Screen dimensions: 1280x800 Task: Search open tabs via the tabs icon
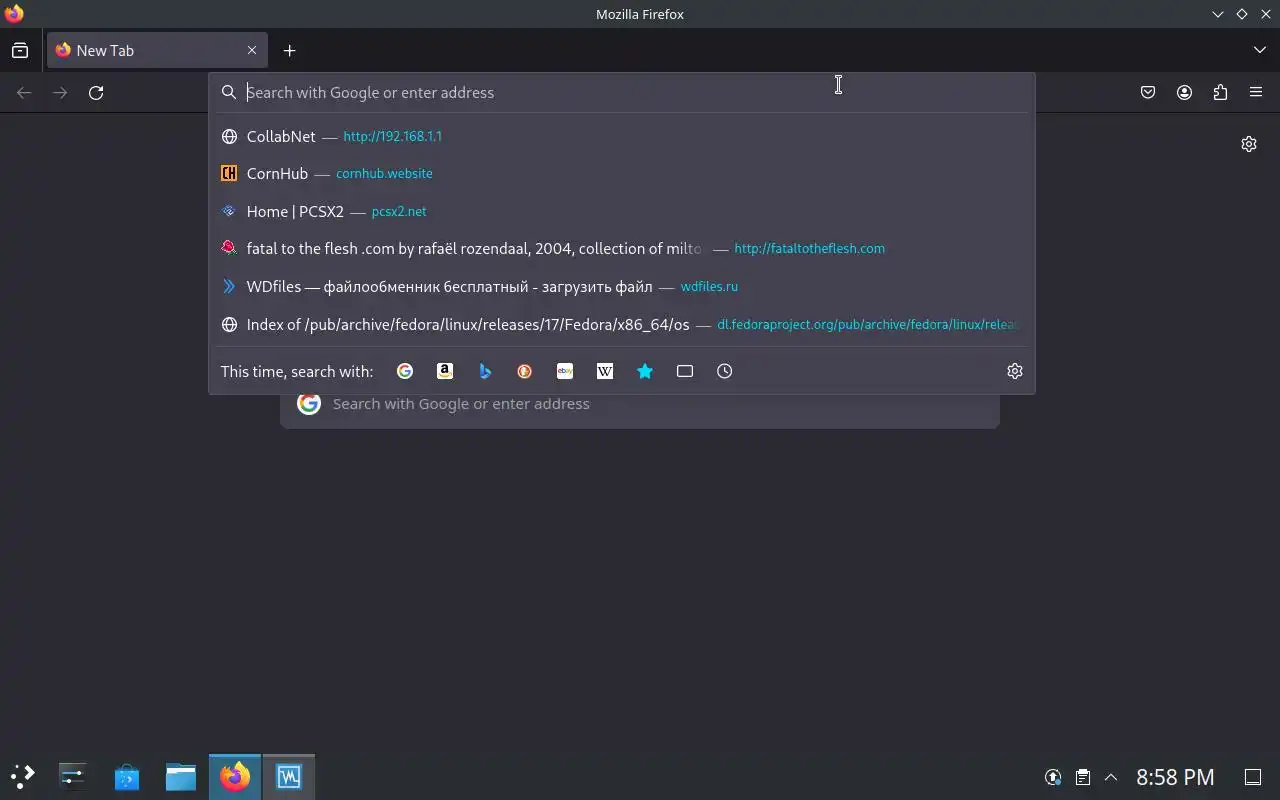[685, 371]
